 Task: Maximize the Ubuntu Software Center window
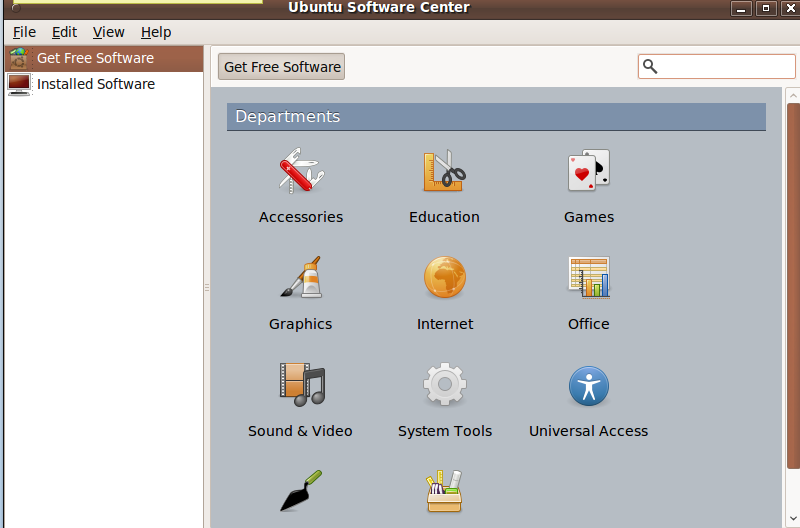click(x=766, y=8)
